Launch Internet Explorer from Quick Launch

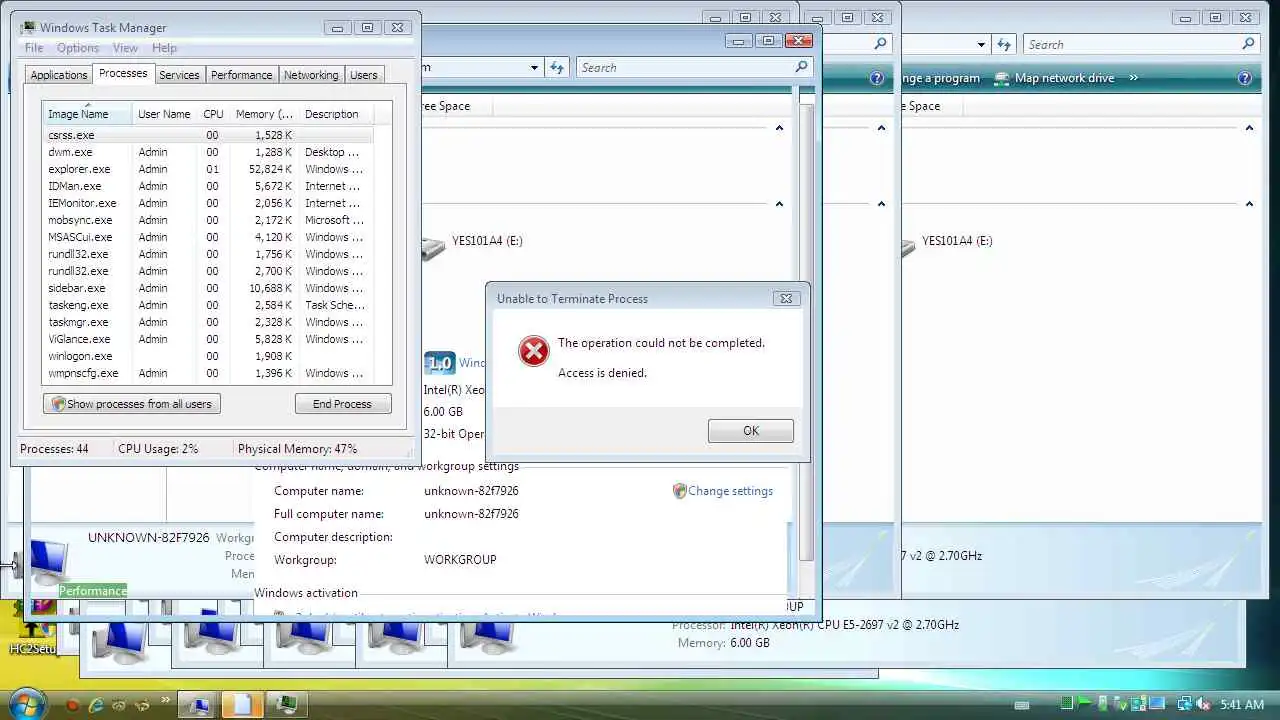tap(97, 705)
